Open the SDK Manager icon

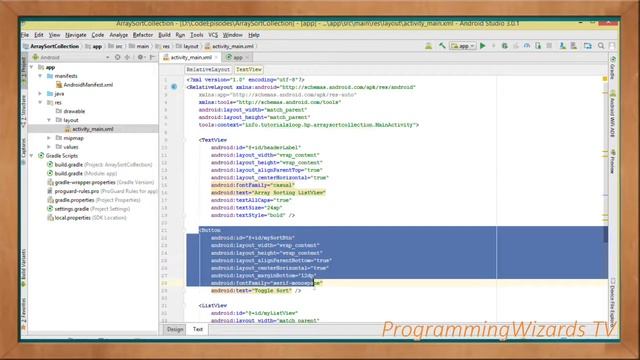tap(562, 46)
